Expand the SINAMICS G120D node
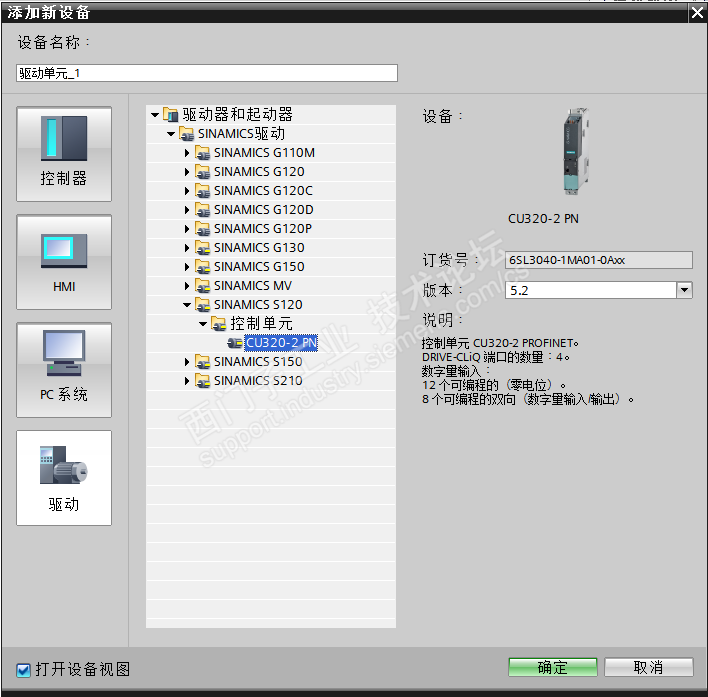This screenshot has height=697, width=708. [x=186, y=210]
